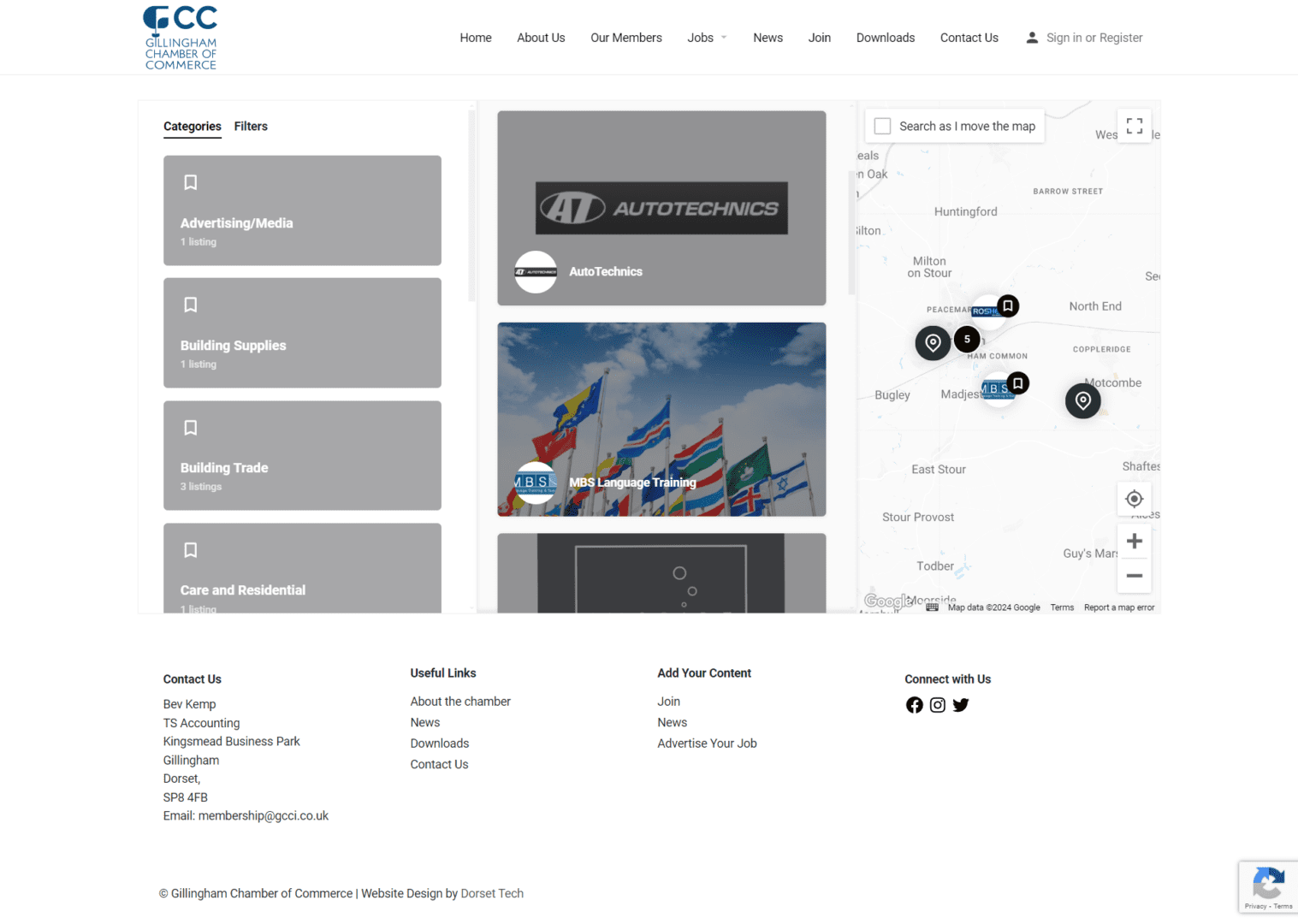
Task: Select the pin marker beside the 5 cluster
Action: tap(933, 343)
